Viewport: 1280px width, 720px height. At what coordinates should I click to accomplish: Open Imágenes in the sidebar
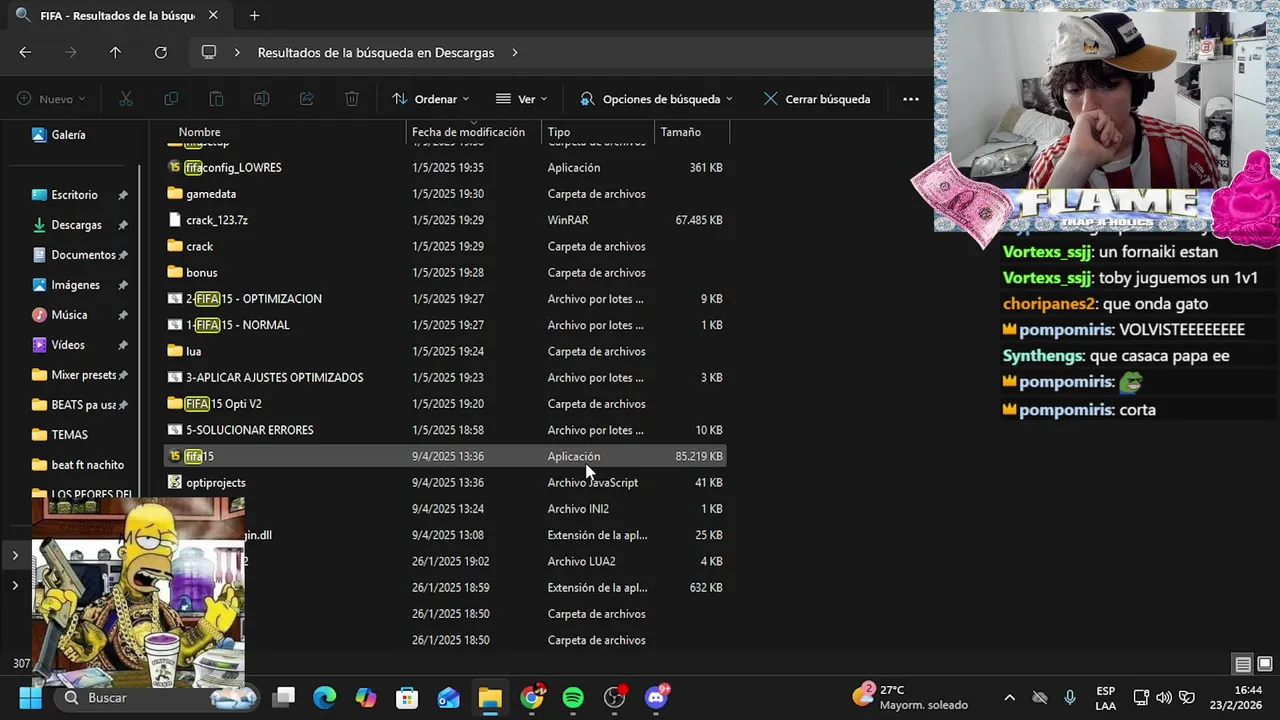(75, 285)
